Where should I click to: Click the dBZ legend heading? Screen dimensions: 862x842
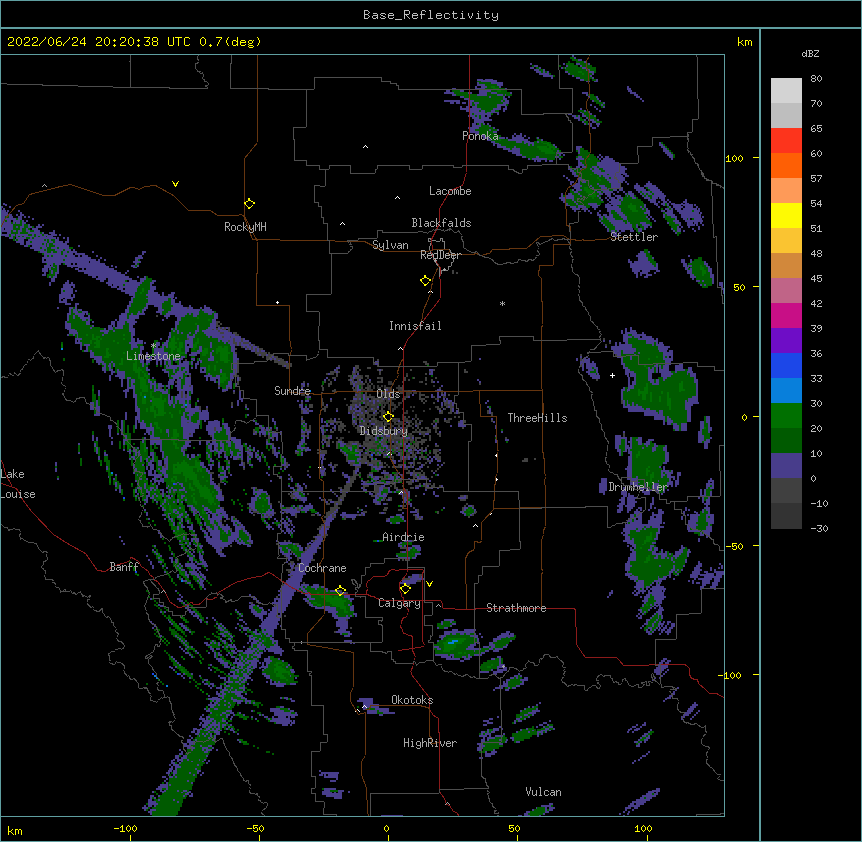point(810,54)
